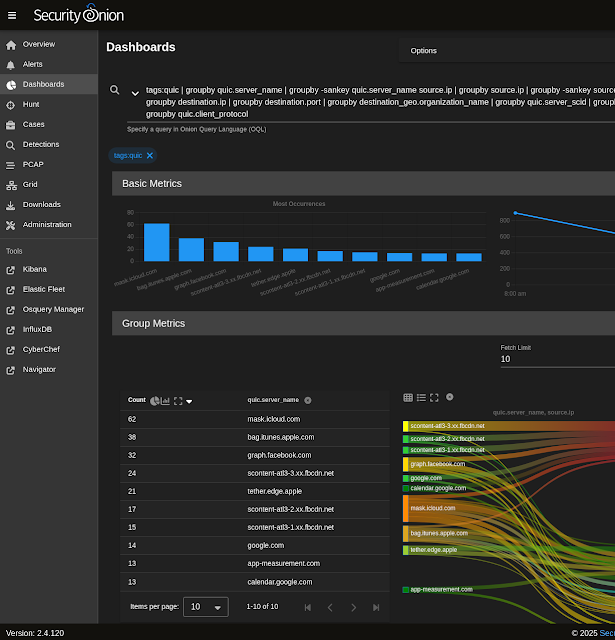The image size is (615, 640).
Task: Show pie chart for the Count column
Action: (155, 400)
